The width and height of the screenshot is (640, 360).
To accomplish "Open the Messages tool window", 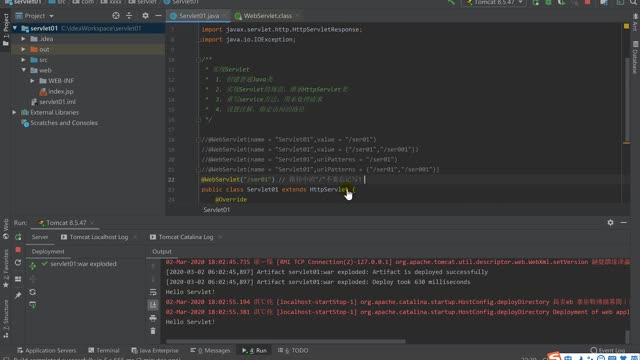I will point(211,350).
